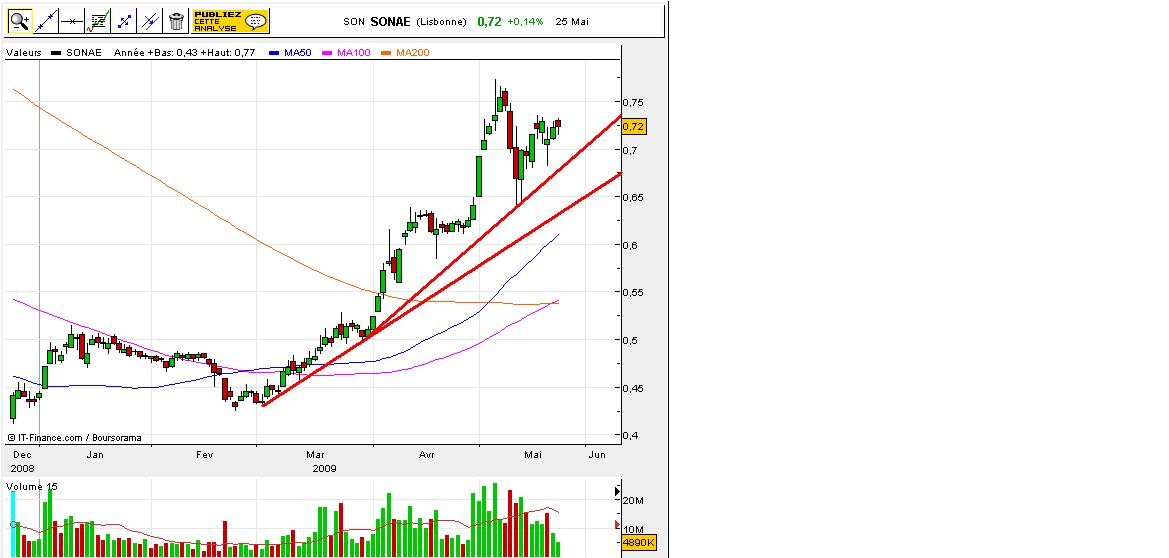Click the Avr month label on time axis

tap(426, 454)
